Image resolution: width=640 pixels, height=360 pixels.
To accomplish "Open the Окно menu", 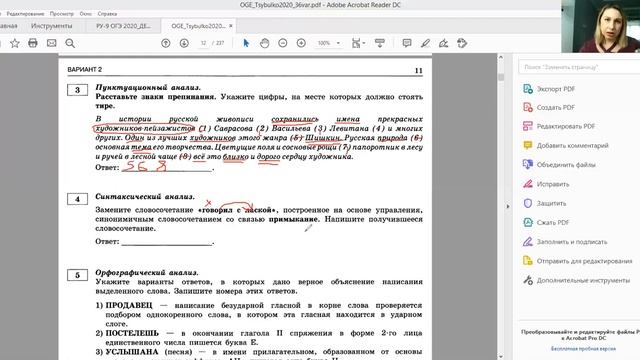I will tap(85, 13).
